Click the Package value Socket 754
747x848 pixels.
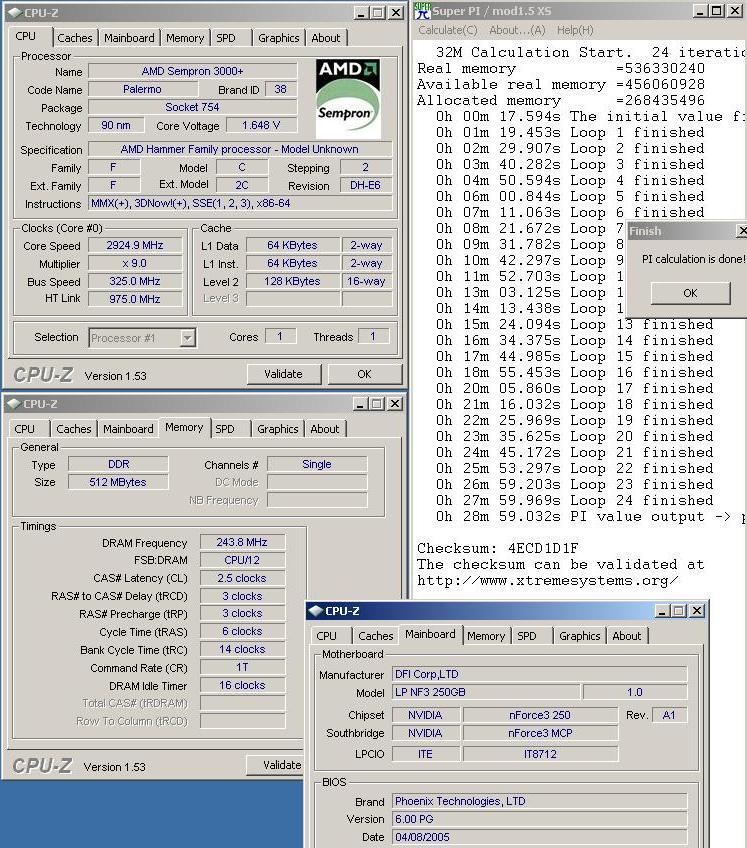coord(193,107)
